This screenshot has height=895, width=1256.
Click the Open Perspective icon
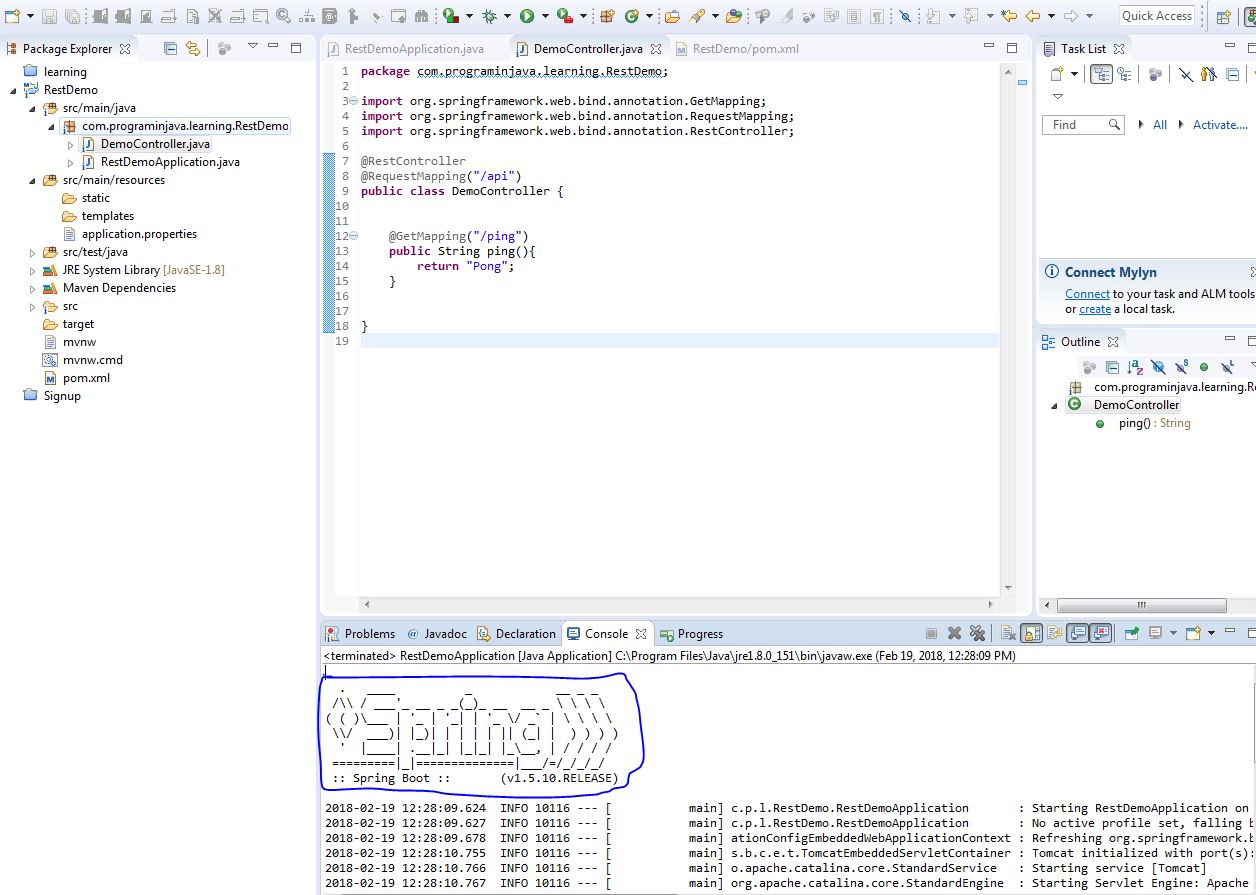click(x=1223, y=16)
